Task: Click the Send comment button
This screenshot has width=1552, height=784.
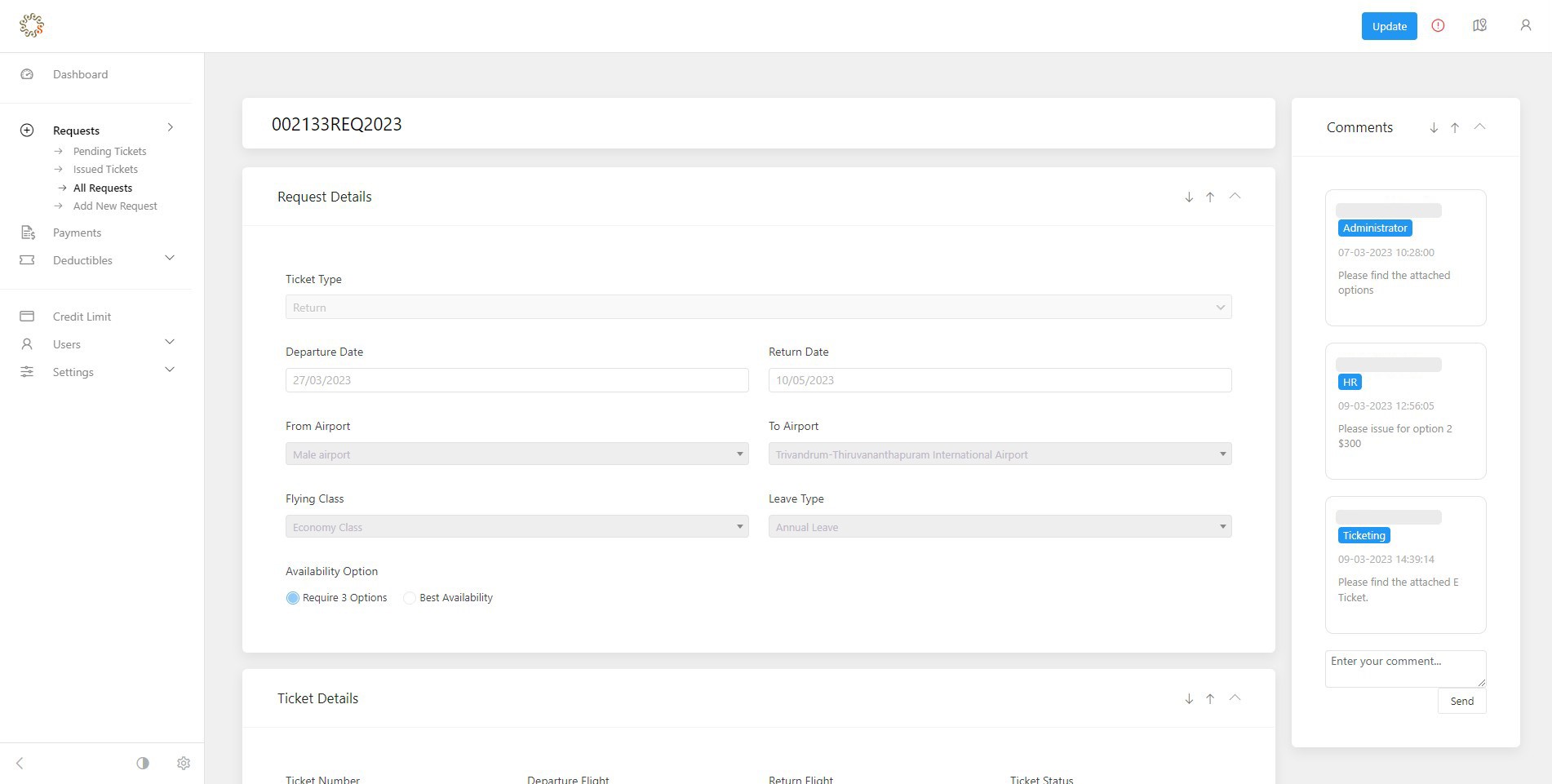Action: point(1461,701)
